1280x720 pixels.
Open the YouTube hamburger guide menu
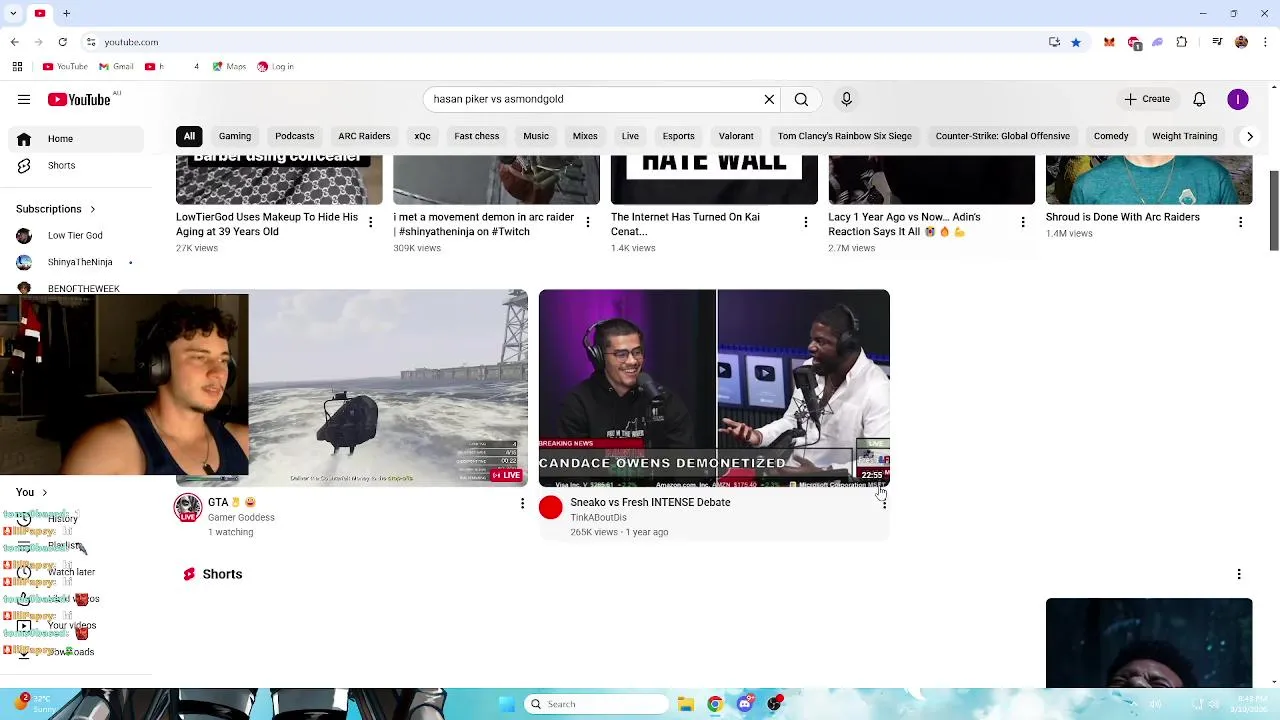coord(24,99)
